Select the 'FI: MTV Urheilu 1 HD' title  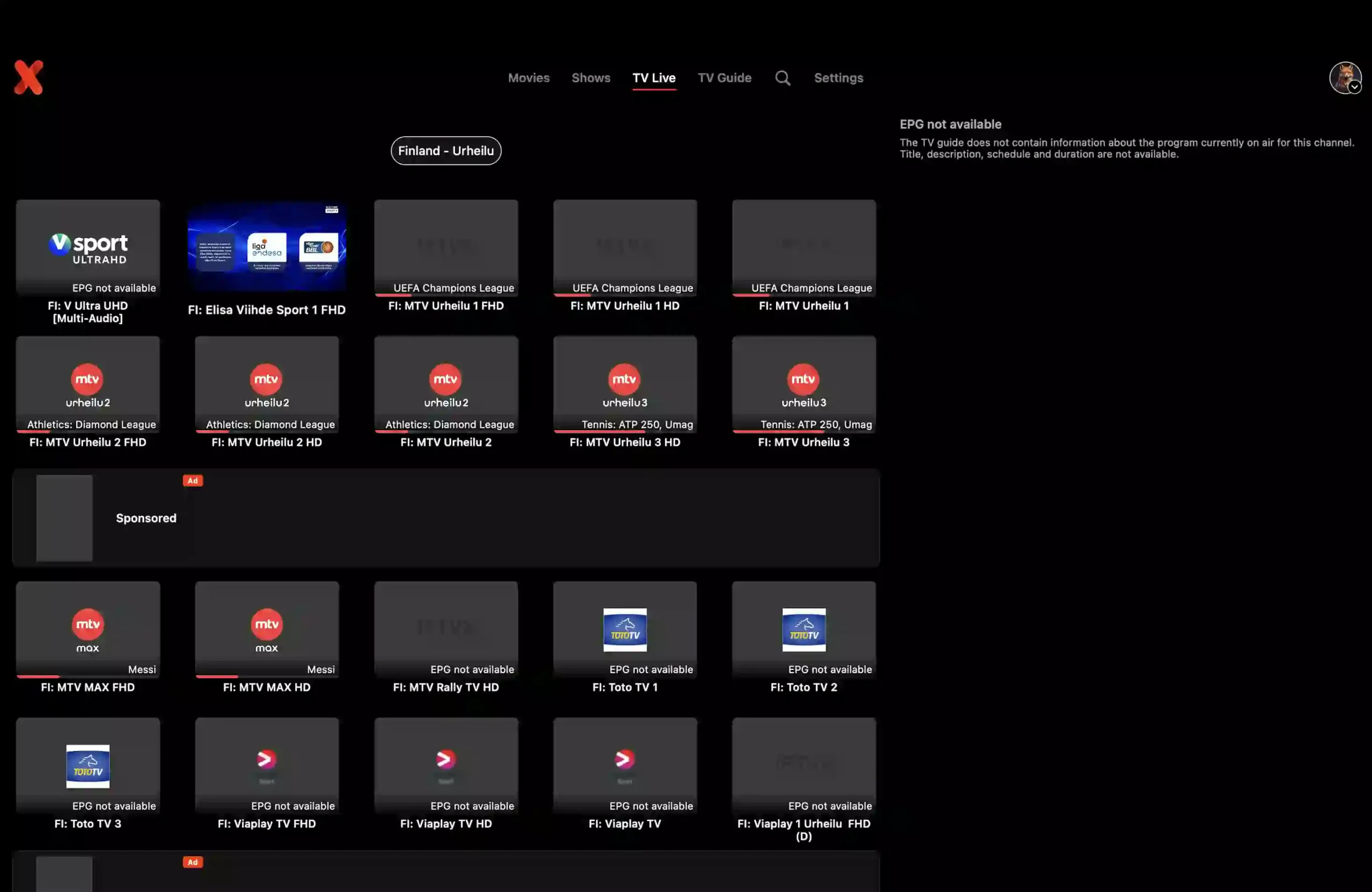(x=625, y=306)
